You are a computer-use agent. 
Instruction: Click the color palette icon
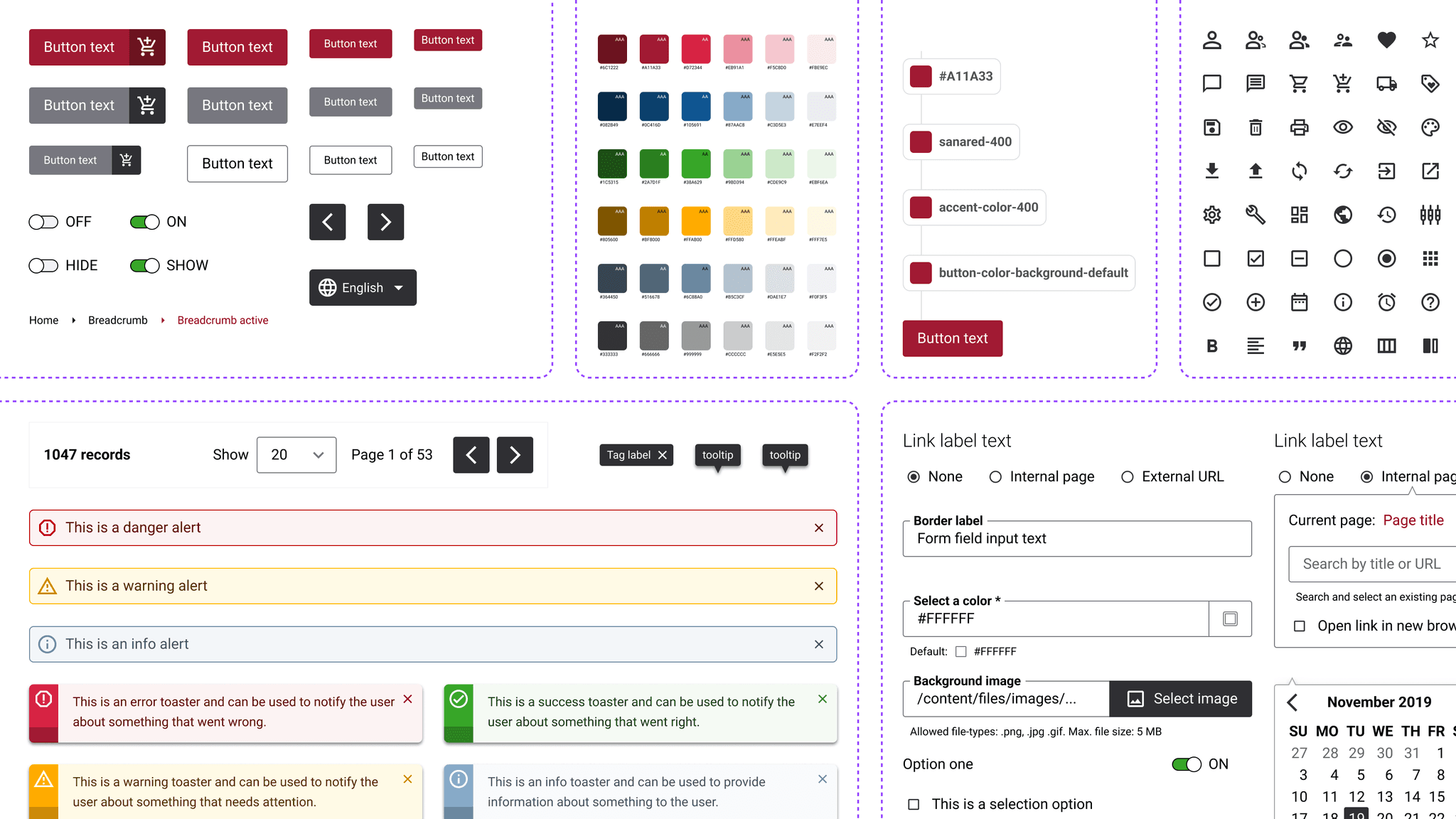click(1430, 127)
